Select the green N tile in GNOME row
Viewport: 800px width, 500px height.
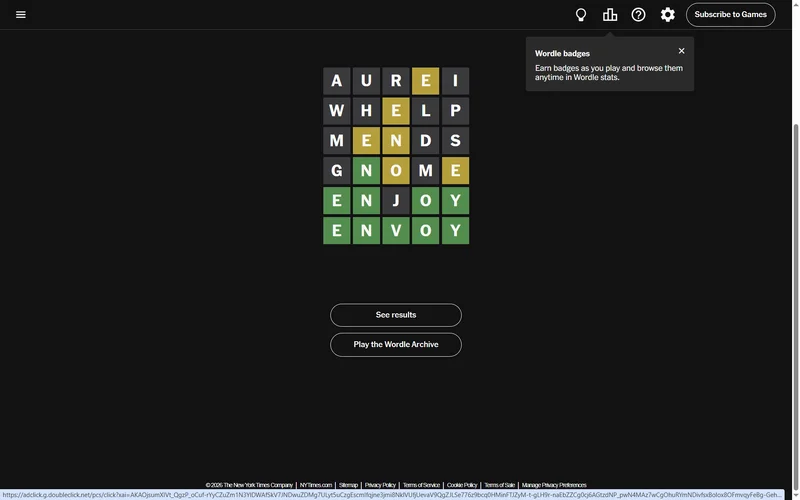pyautogui.click(x=366, y=170)
